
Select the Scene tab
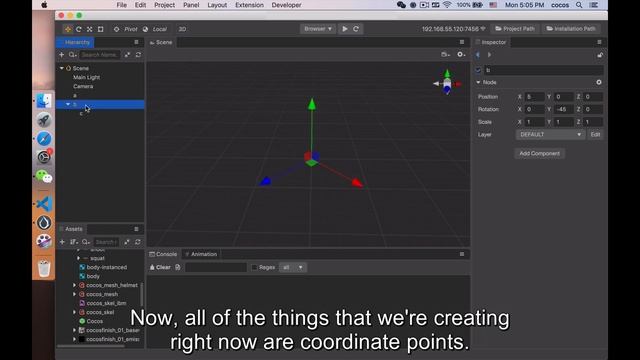coord(161,42)
